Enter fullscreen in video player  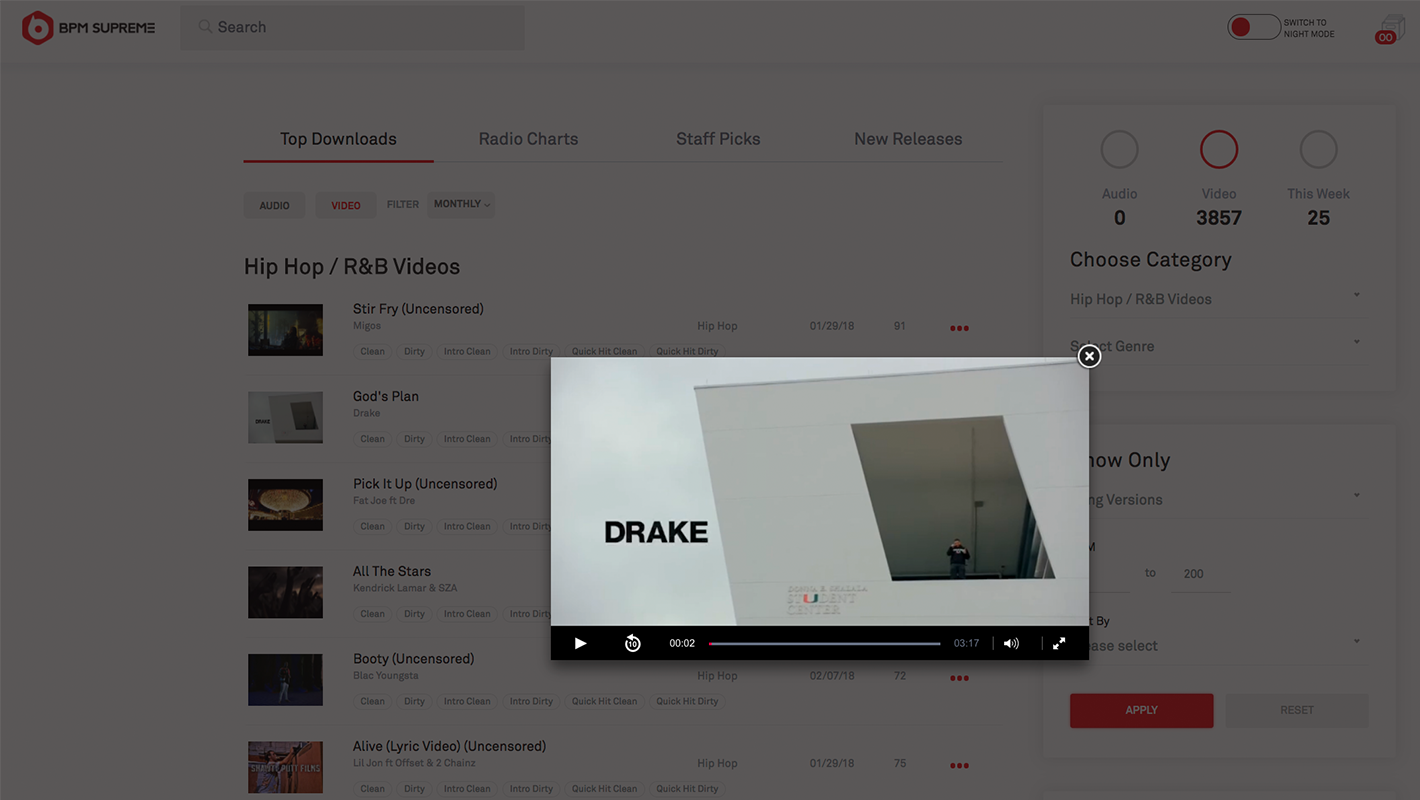tap(1059, 643)
